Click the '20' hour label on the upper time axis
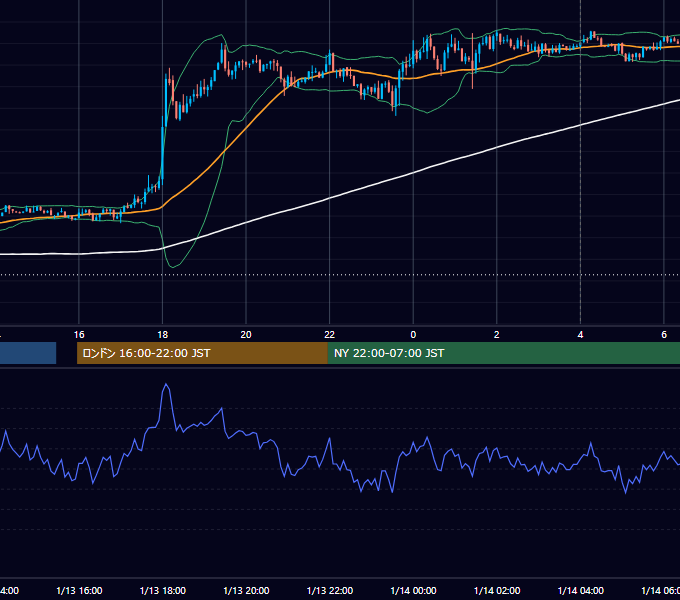The height and width of the screenshot is (600, 680). click(246, 335)
